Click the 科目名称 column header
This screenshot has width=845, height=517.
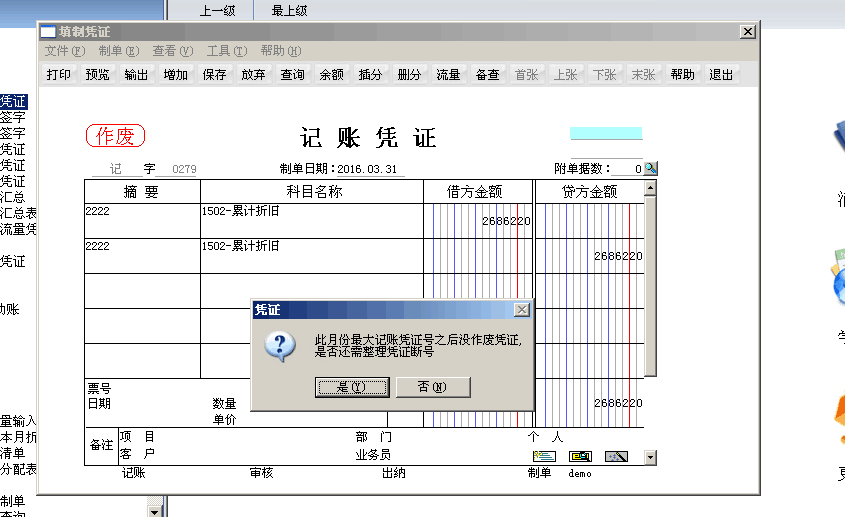(x=314, y=192)
